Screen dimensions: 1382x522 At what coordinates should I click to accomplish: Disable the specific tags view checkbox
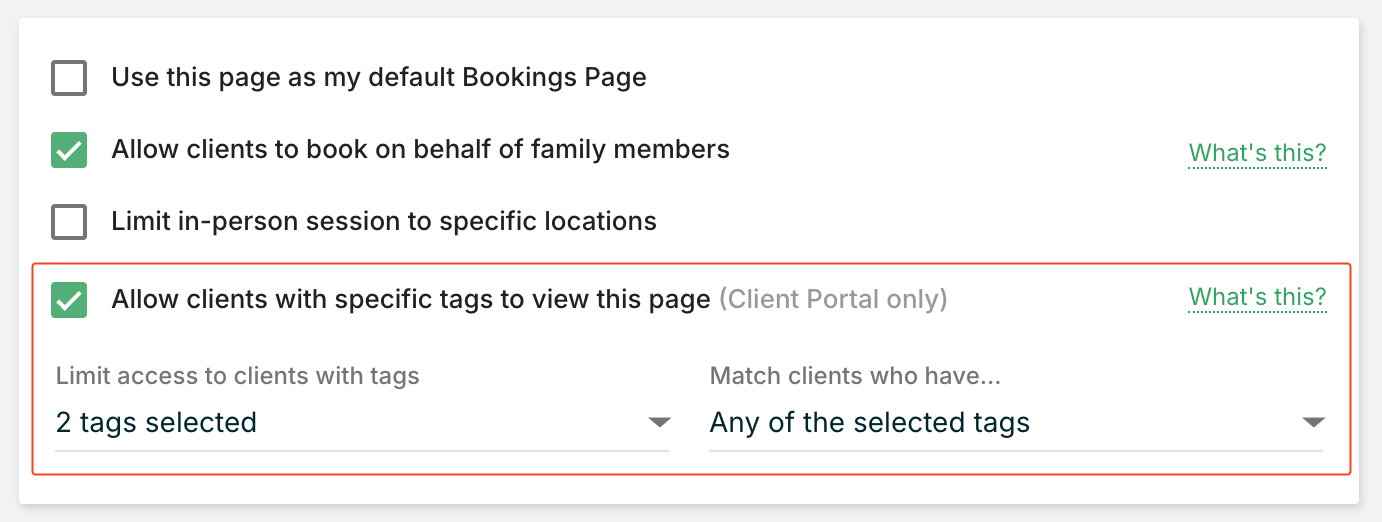[69, 299]
